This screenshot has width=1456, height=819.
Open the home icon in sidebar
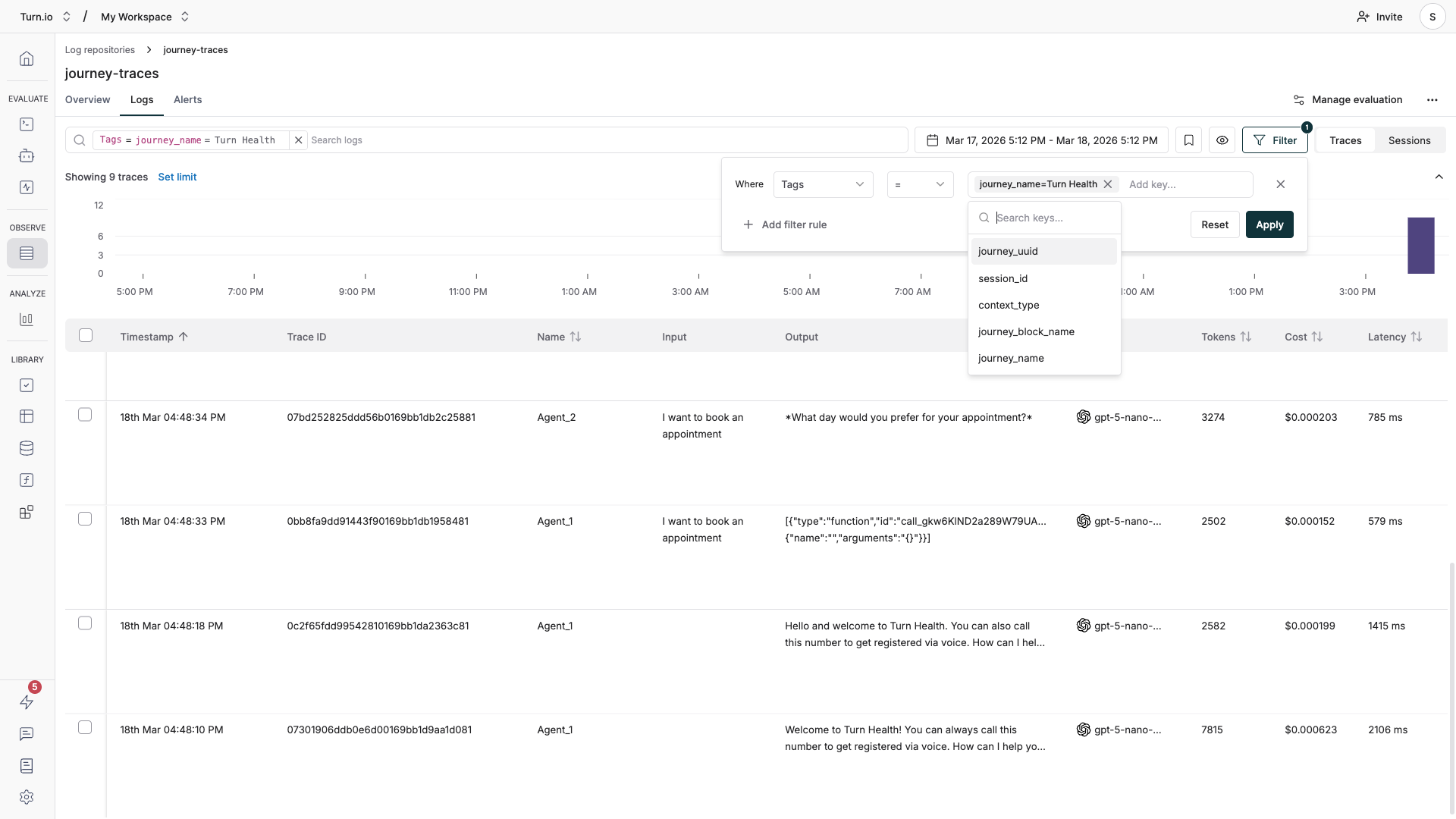tap(27, 58)
